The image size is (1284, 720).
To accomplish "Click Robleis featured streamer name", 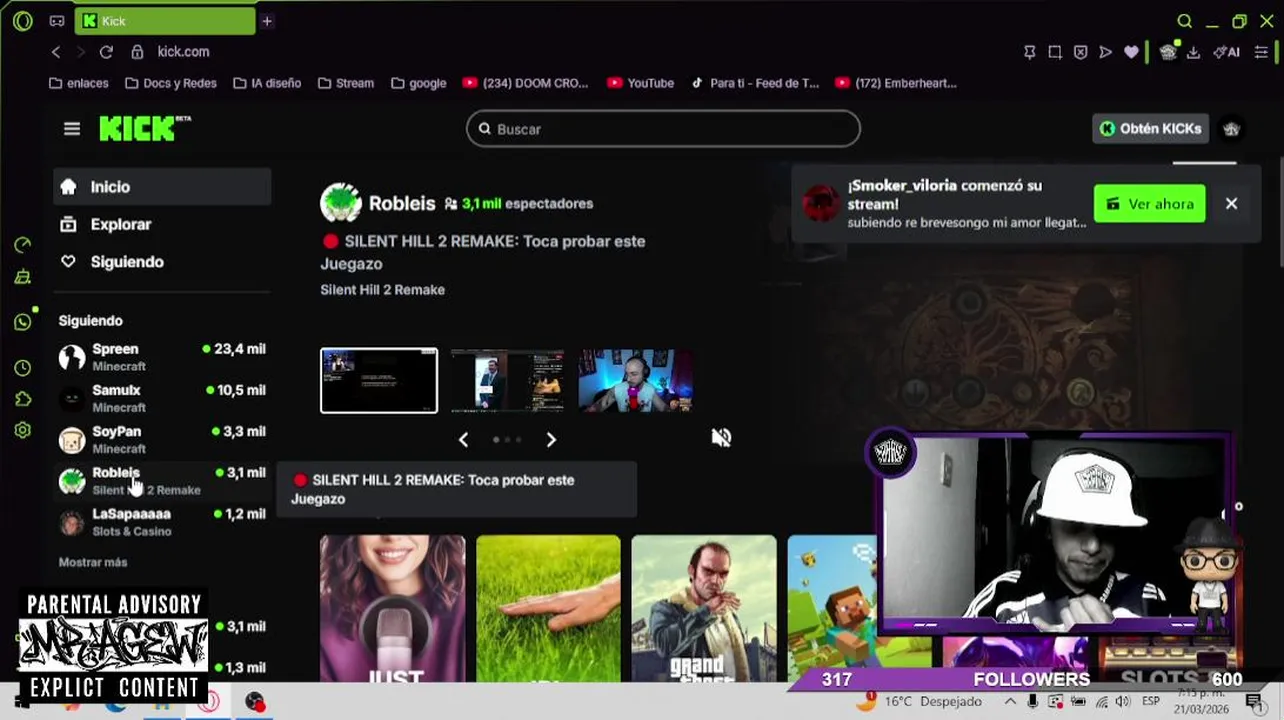I will coord(402,203).
